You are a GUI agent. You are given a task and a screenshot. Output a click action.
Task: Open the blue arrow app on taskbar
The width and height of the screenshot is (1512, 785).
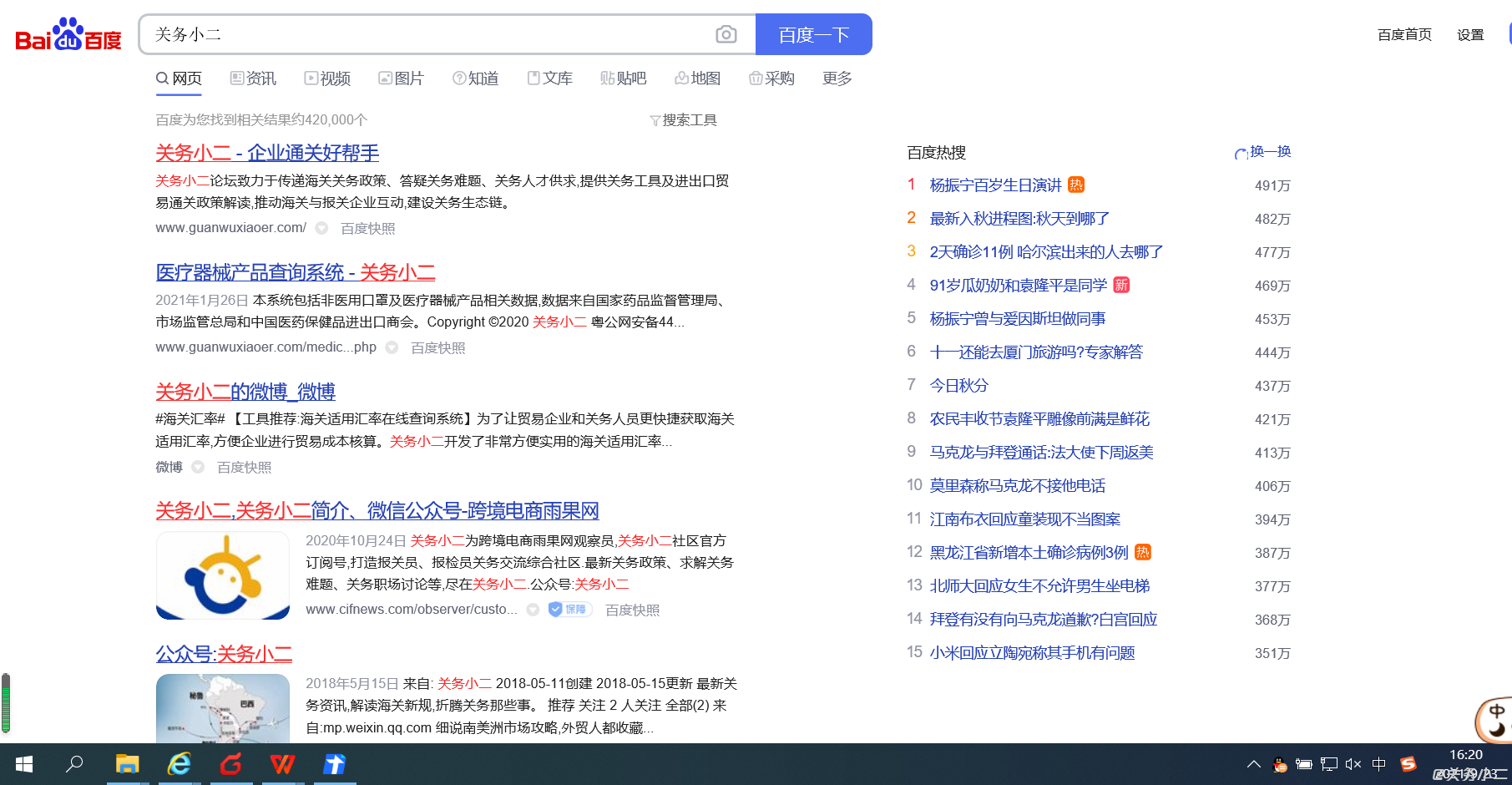click(335, 764)
